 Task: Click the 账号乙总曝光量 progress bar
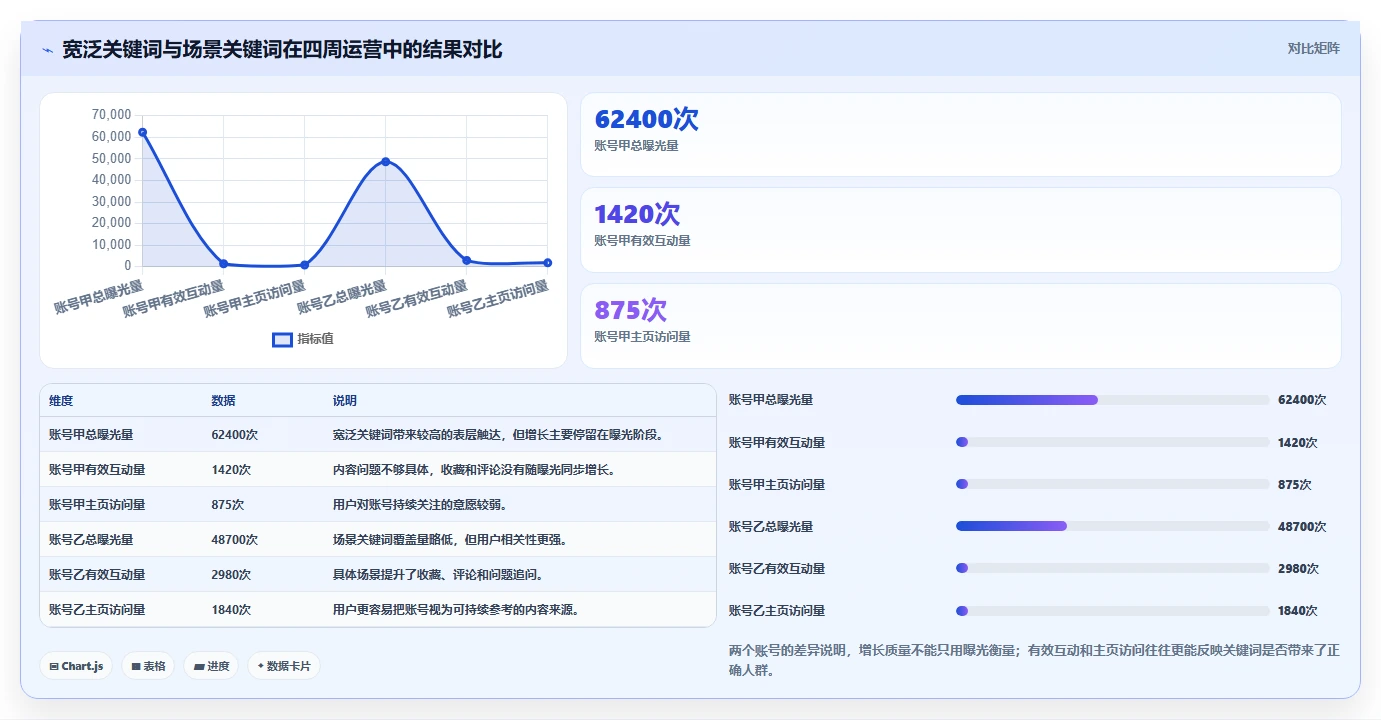click(x=1112, y=526)
